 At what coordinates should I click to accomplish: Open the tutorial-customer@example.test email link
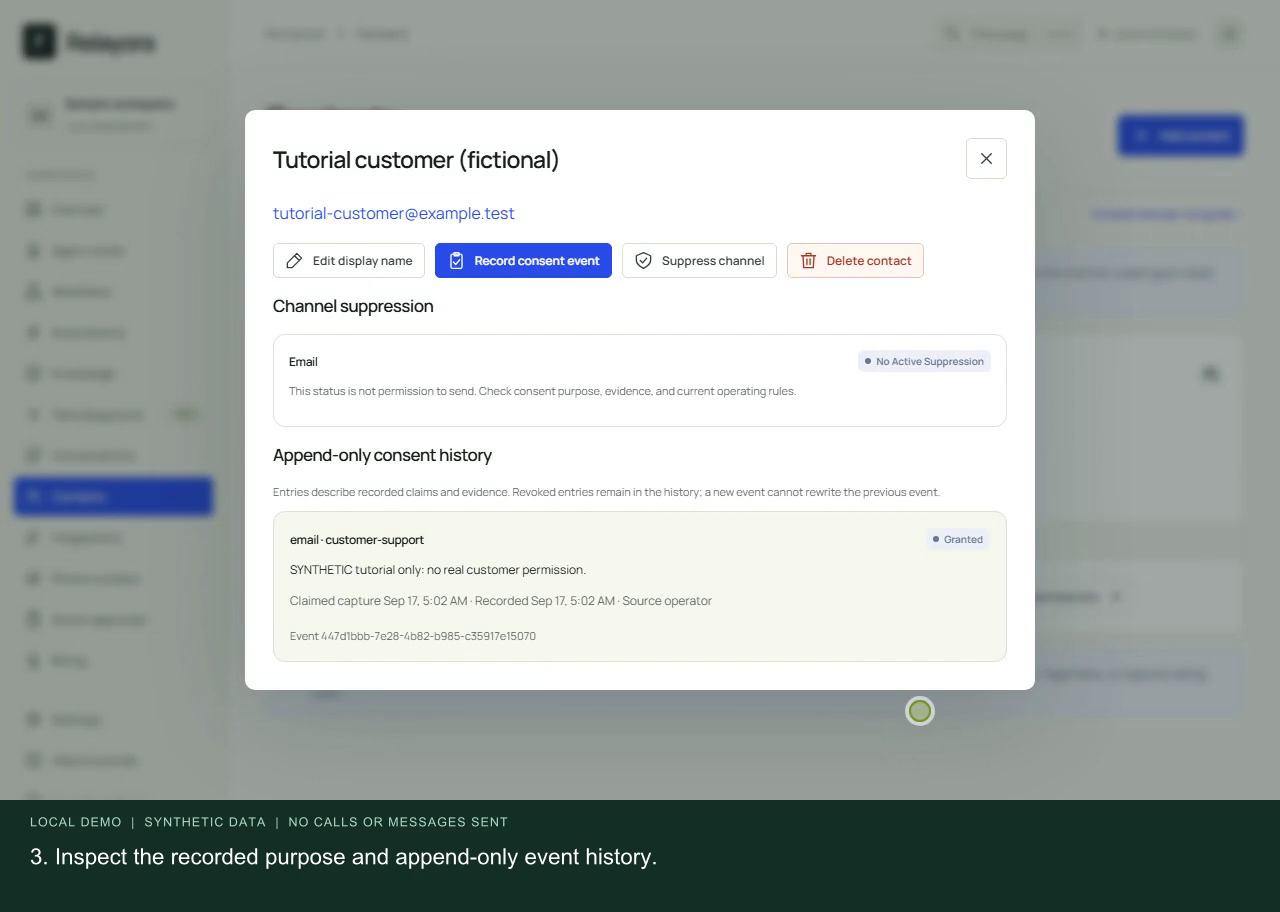click(394, 213)
